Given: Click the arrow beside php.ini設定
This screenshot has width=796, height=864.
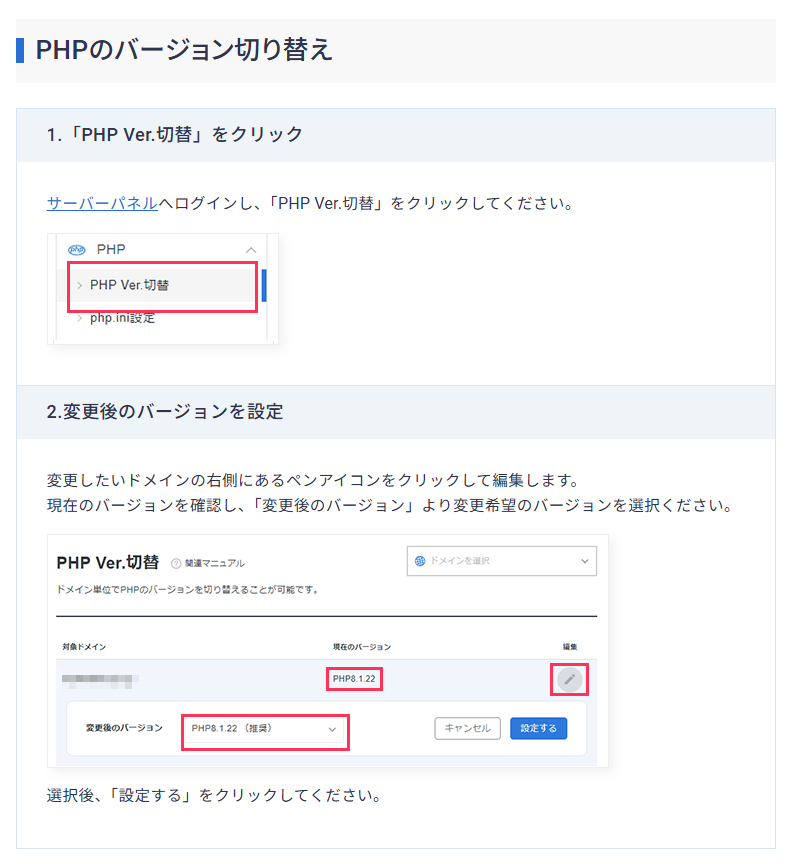Looking at the screenshot, I should click(80, 319).
